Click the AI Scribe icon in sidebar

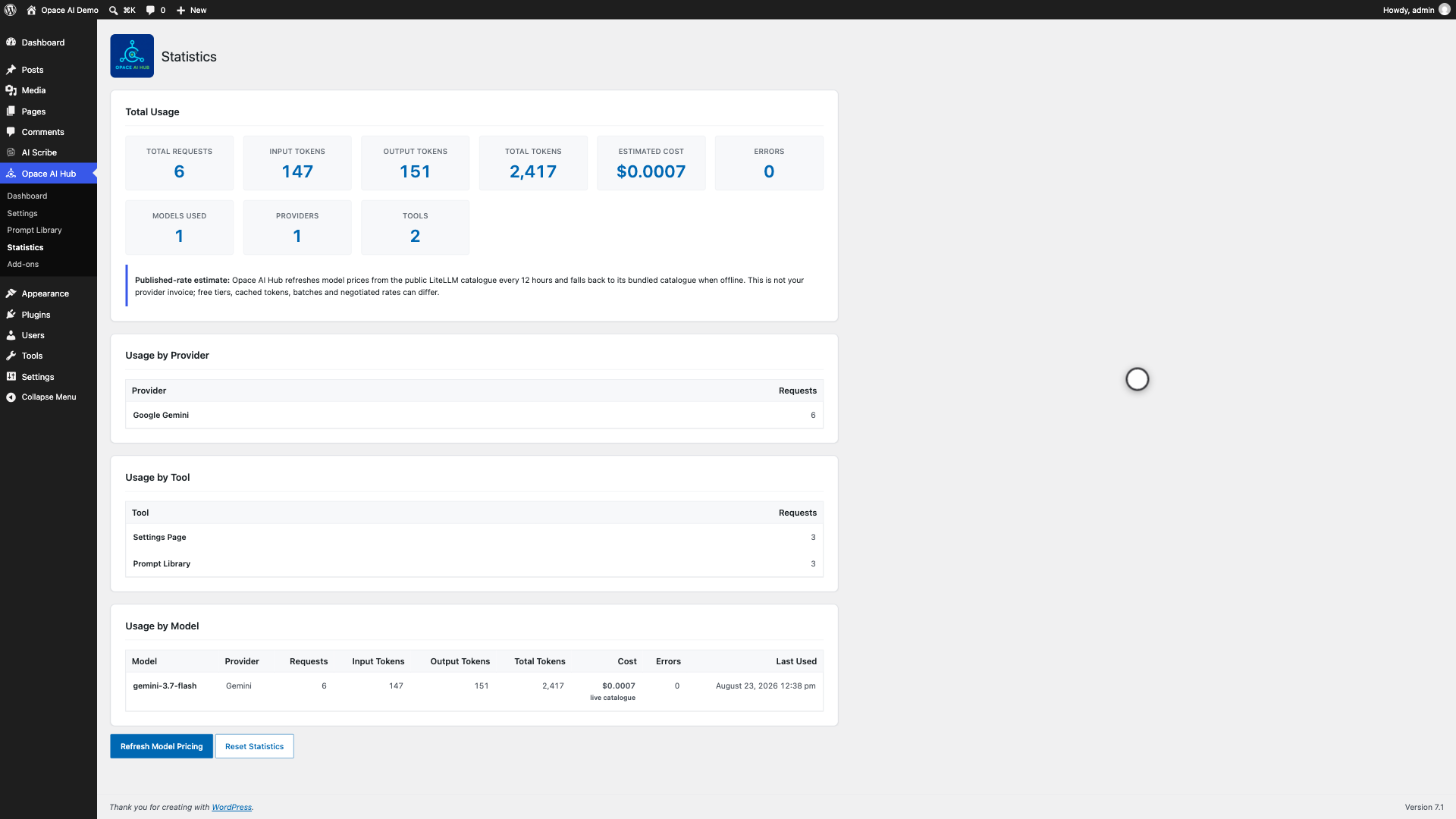tap(11, 152)
